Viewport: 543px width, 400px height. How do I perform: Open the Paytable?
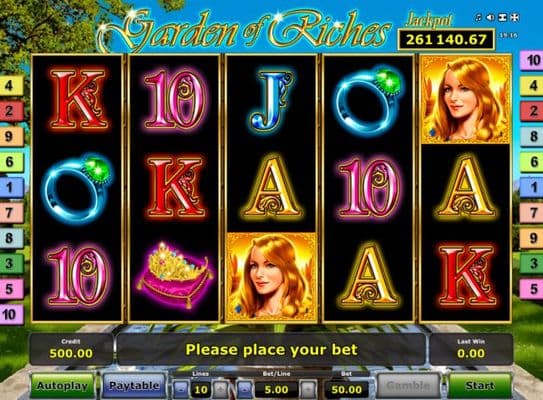(134, 385)
